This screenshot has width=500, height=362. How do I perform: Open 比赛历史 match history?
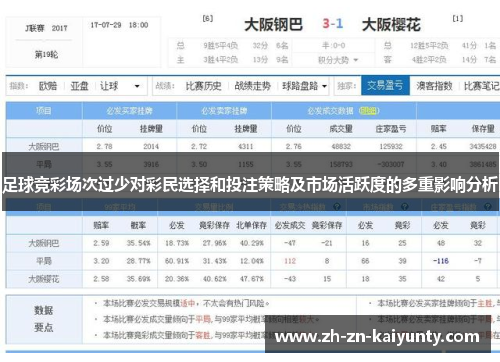tap(204, 86)
